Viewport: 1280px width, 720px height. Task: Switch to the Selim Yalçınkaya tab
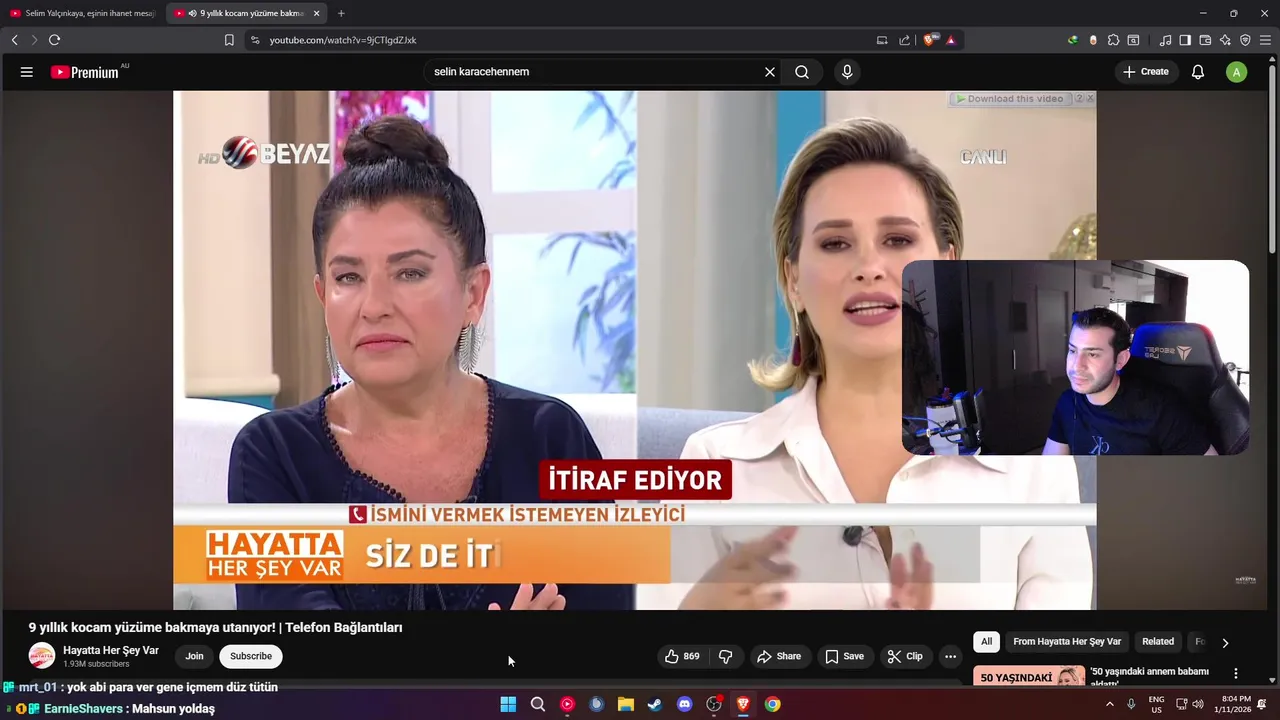pos(83,13)
